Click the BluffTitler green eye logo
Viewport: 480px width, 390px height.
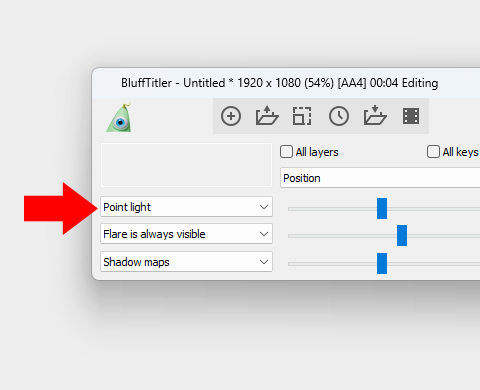pyautogui.click(x=119, y=118)
